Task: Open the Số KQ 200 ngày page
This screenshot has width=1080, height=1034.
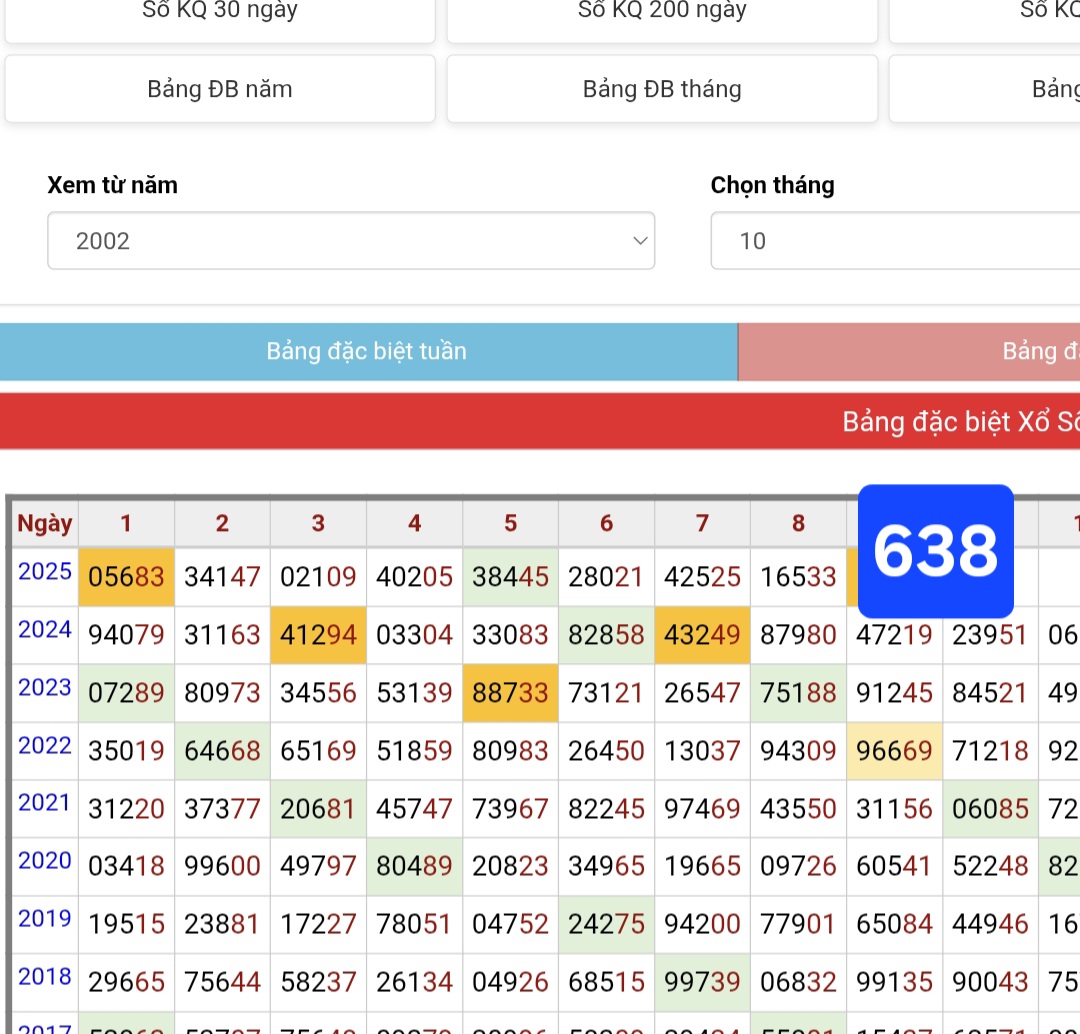Action: pyautogui.click(x=662, y=14)
